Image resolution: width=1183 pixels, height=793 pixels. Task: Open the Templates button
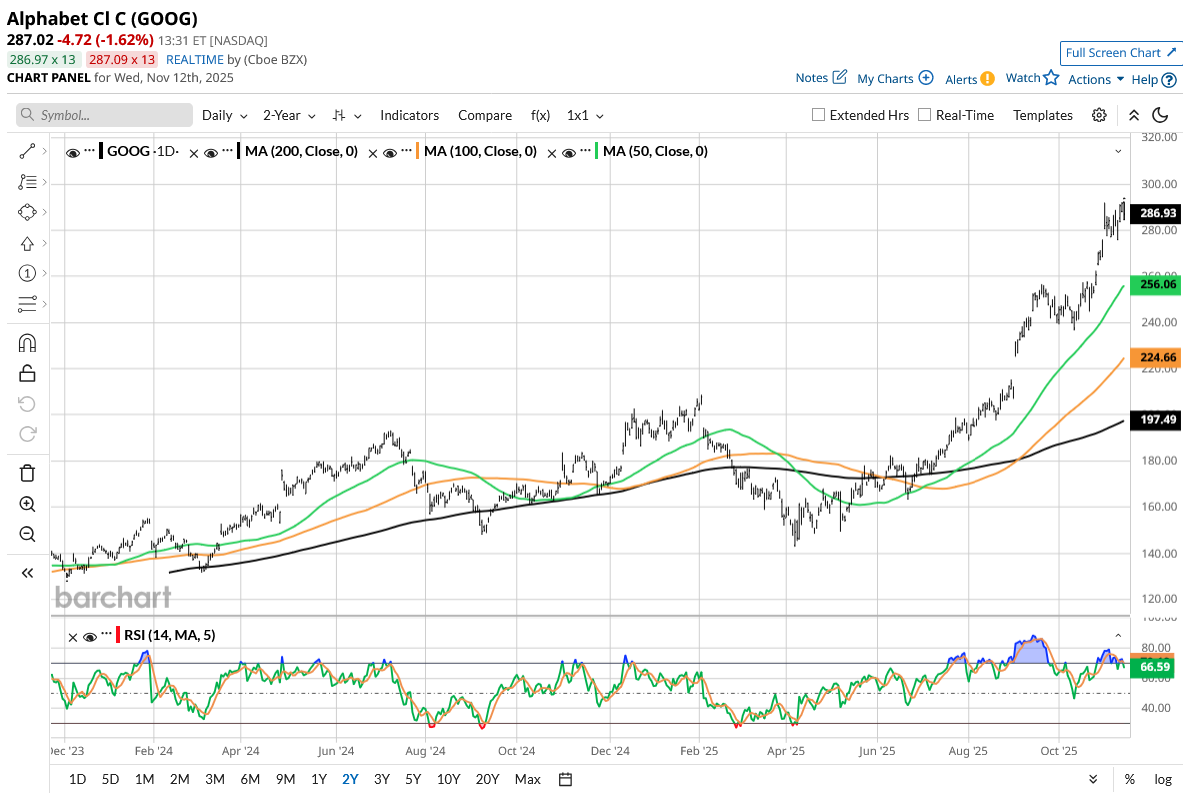[x=1042, y=115]
